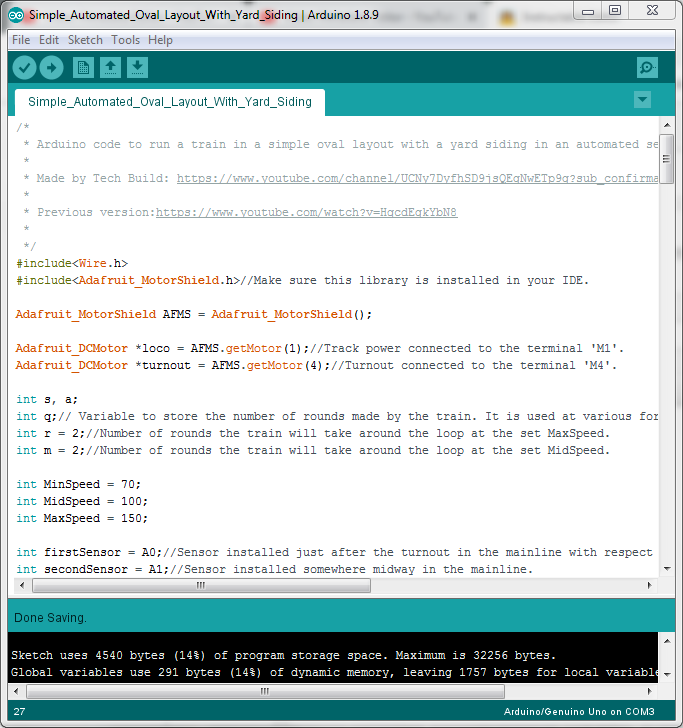Close the Arduino IDE window
The height and width of the screenshot is (728, 683).
click(x=652, y=10)
